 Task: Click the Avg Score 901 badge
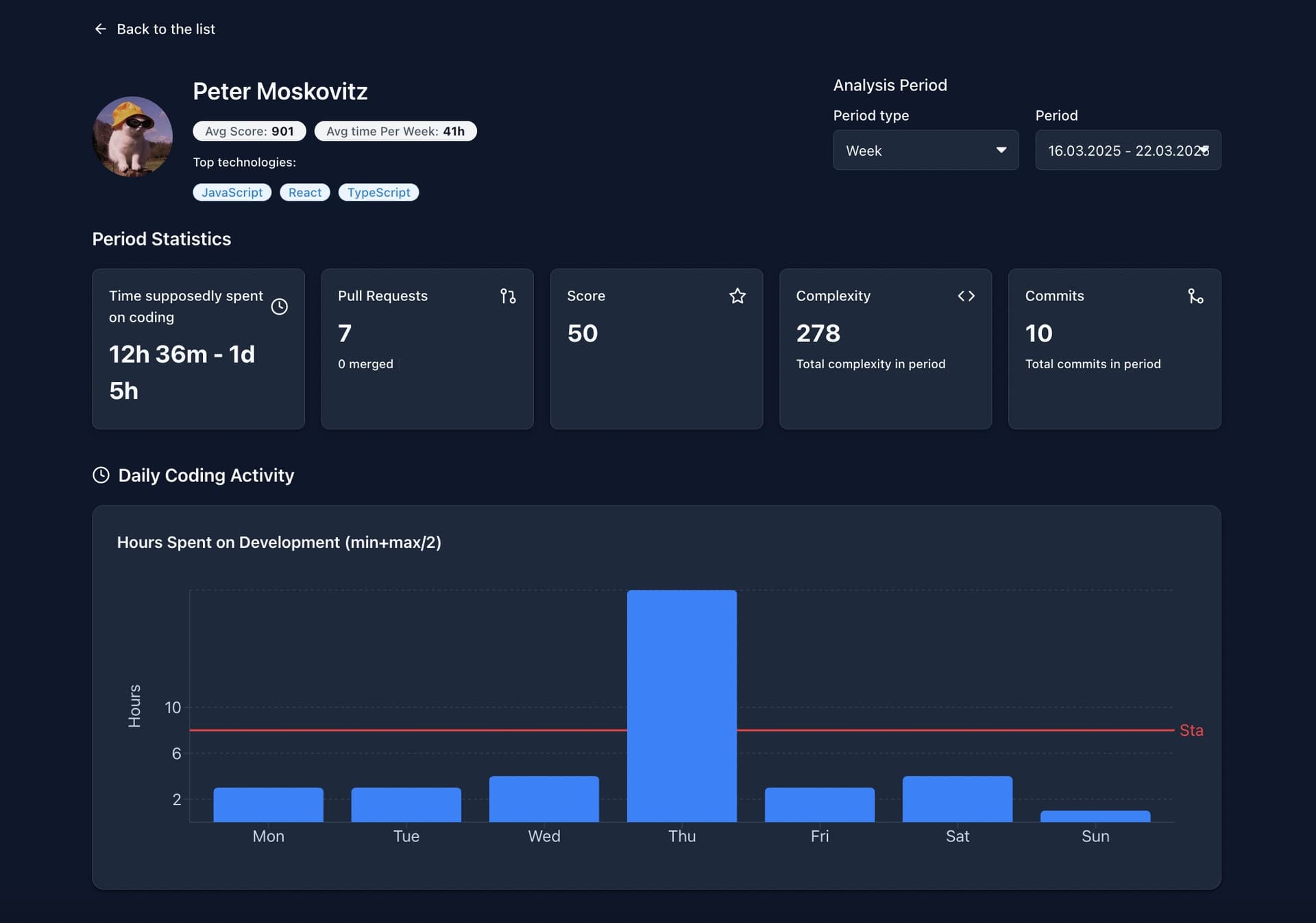click(249, 131)
